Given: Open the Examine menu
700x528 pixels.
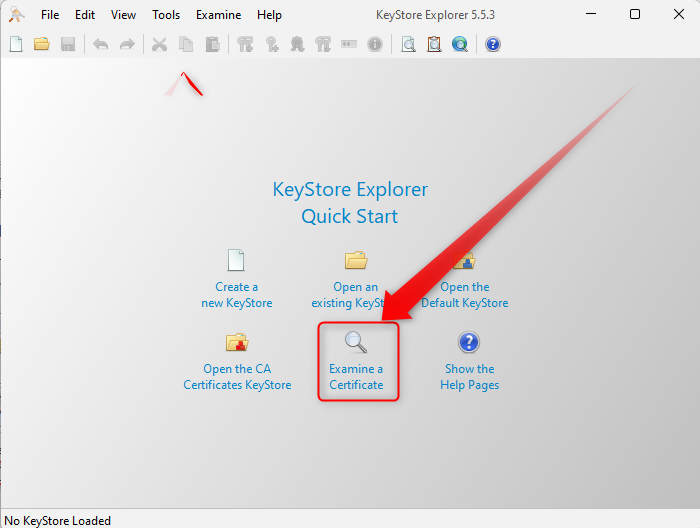Looking at the screenshot, I should [218, 15].
